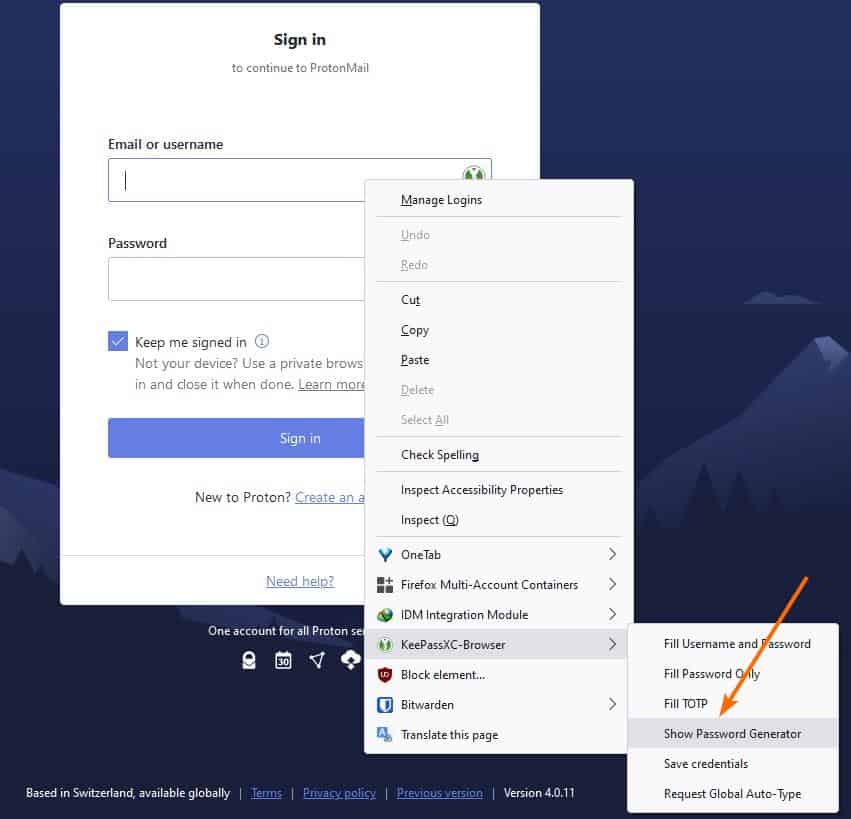Uncheck the Keep me signed in checkbox
Viewport: 851px width, 819px height.
117,341
